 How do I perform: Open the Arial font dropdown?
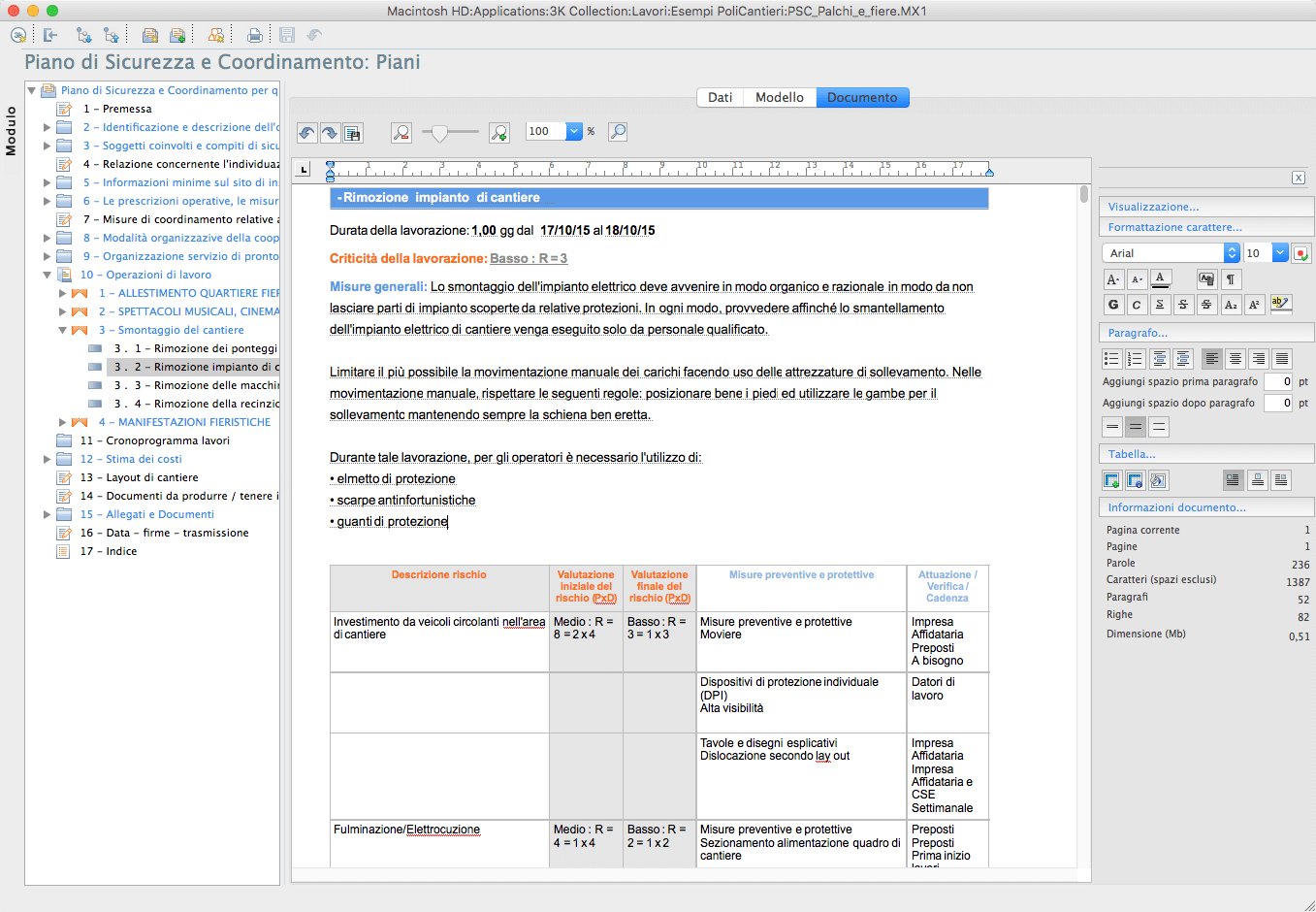tap(1172, 253)
